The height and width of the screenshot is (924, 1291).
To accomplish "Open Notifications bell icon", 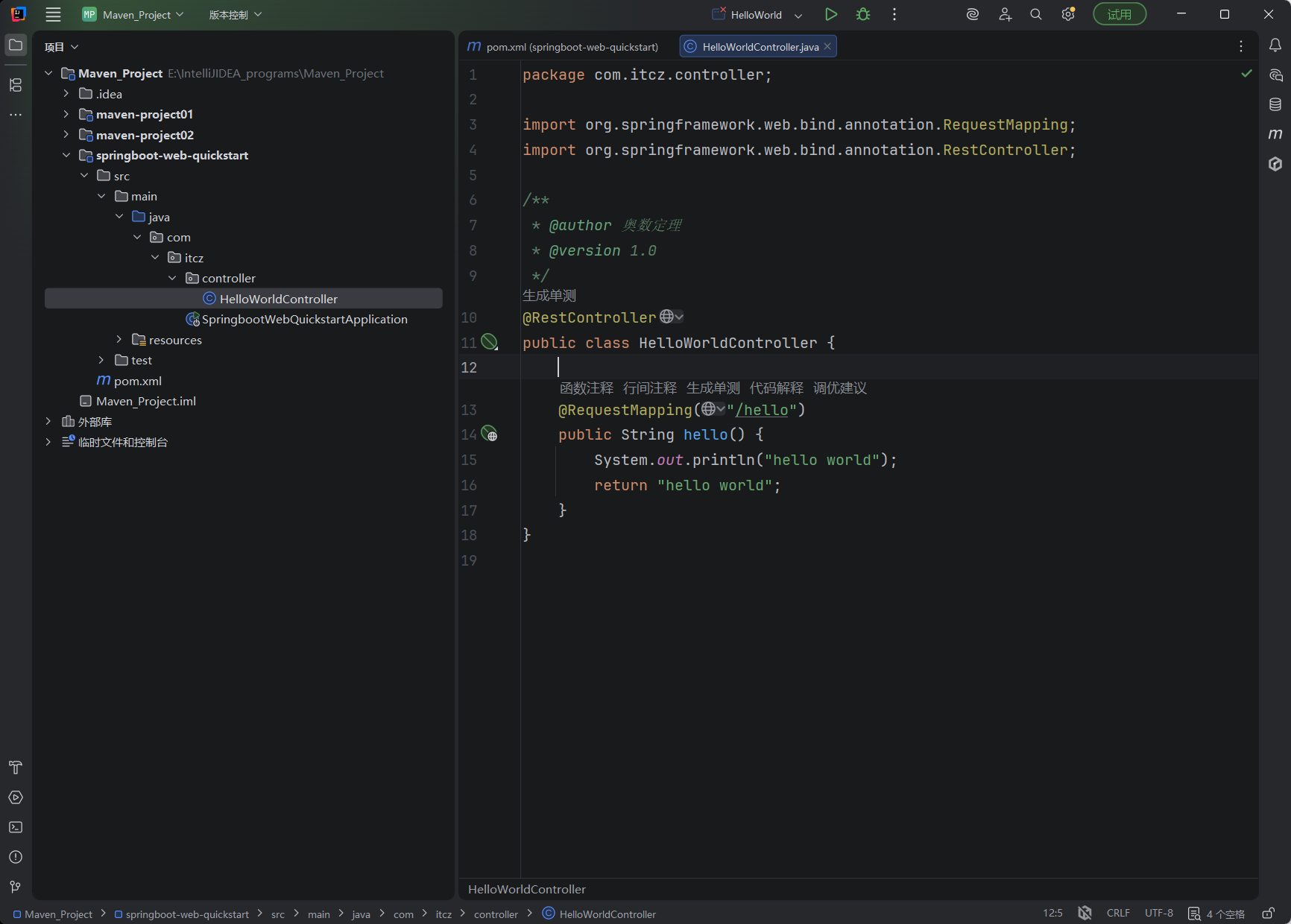I will (x=1275, y=45).
